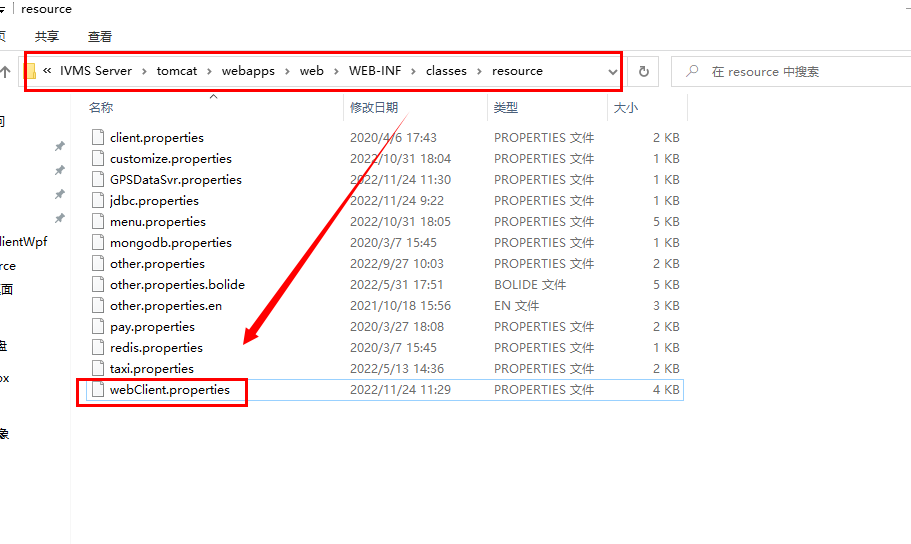The image size is (911, 544).
Task: Go to classes folder in breadcrumb
Action: tap(446, 71)
